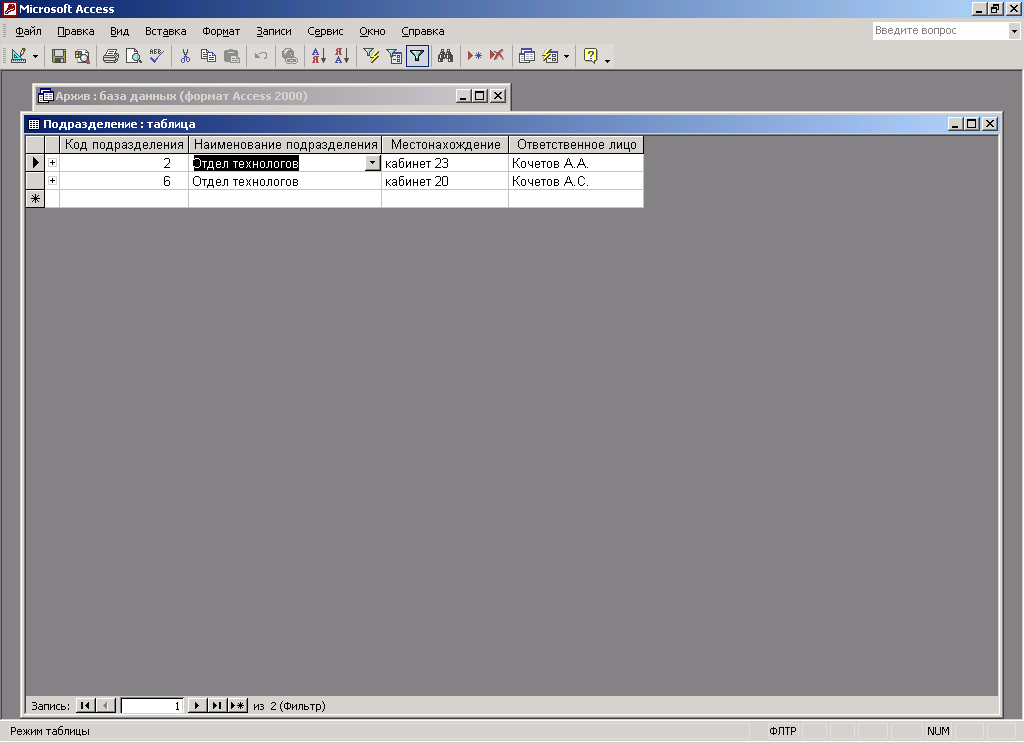The width and height of the screenshot is (1024, 744).
Task: Click the cell 'Кочетов А.А.'
Action: click(576, 163)
